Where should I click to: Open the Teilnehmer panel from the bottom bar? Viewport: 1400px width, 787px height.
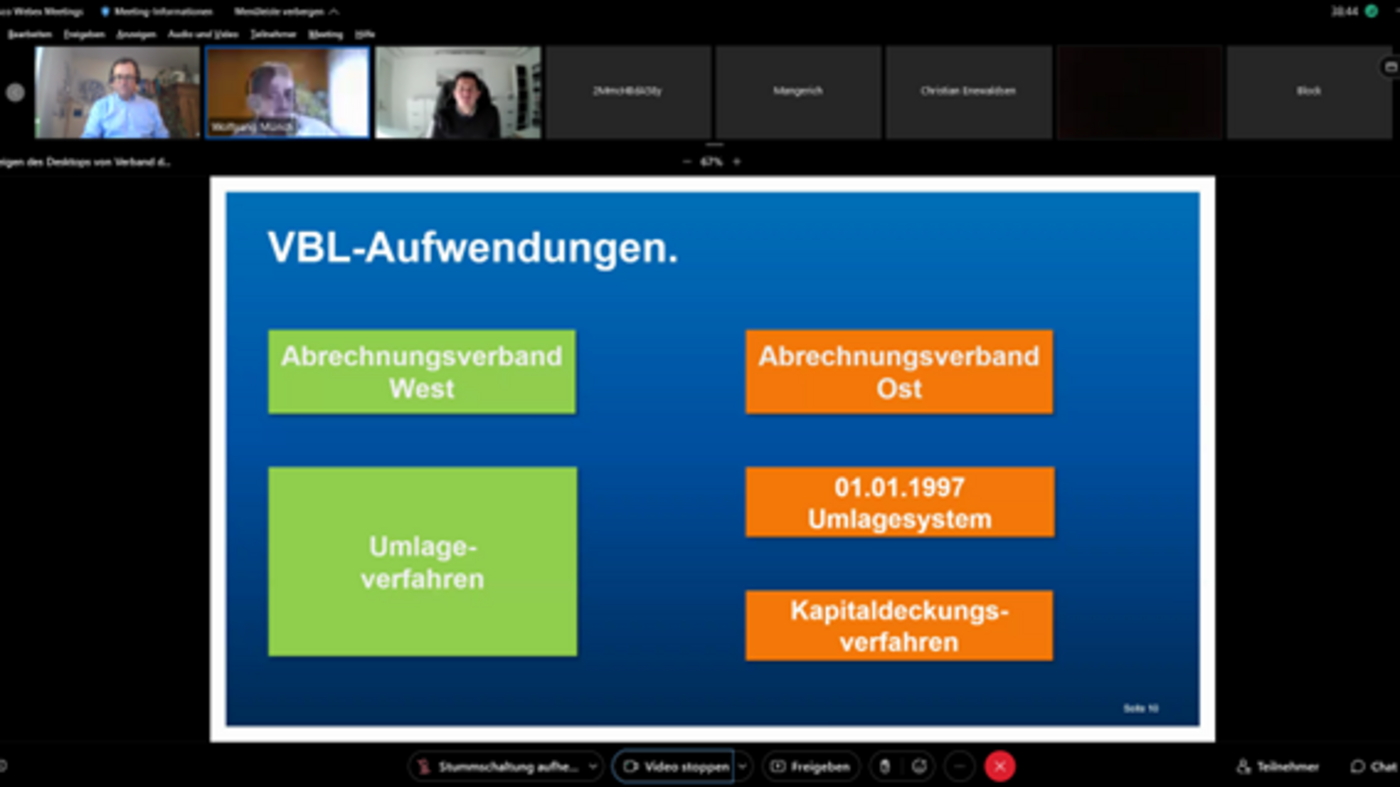click(1278, 767)
